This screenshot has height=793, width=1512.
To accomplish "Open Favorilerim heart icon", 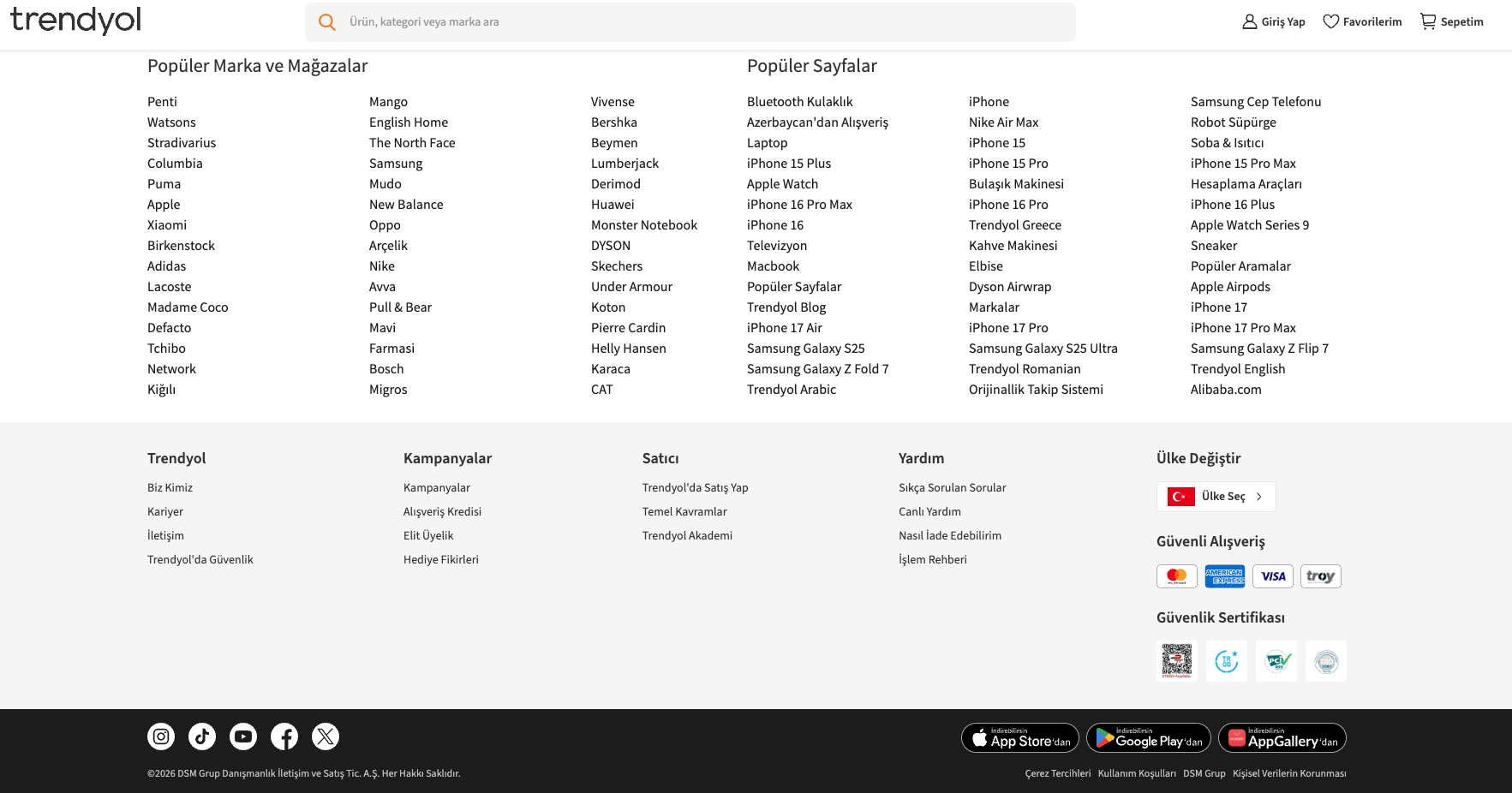I will tap(1330, 21).
